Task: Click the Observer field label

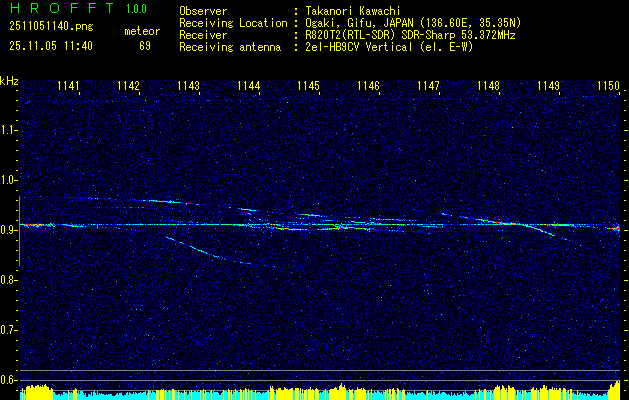Action: pyautogui.click(x=203, y=11)
